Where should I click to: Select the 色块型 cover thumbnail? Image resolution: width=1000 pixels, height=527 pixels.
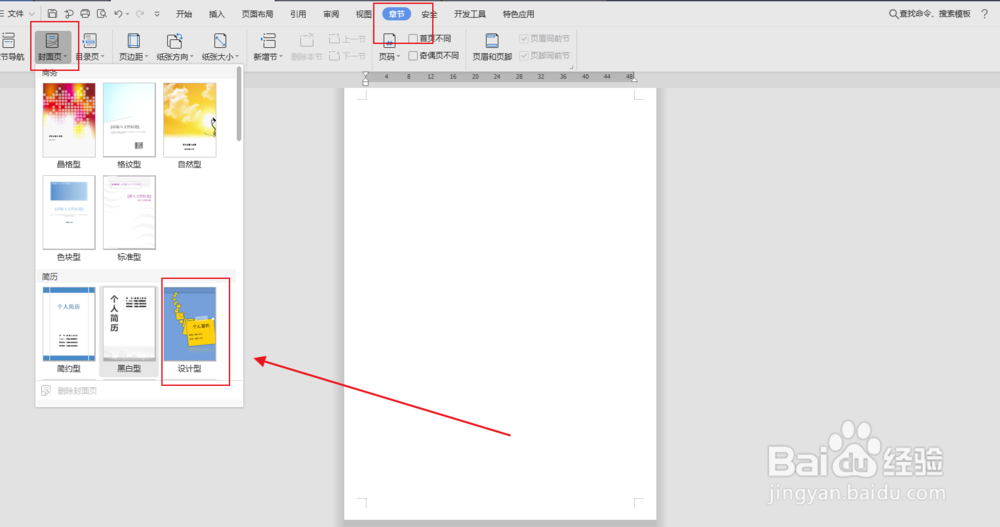pyautogui.click(x=69, y=212)
